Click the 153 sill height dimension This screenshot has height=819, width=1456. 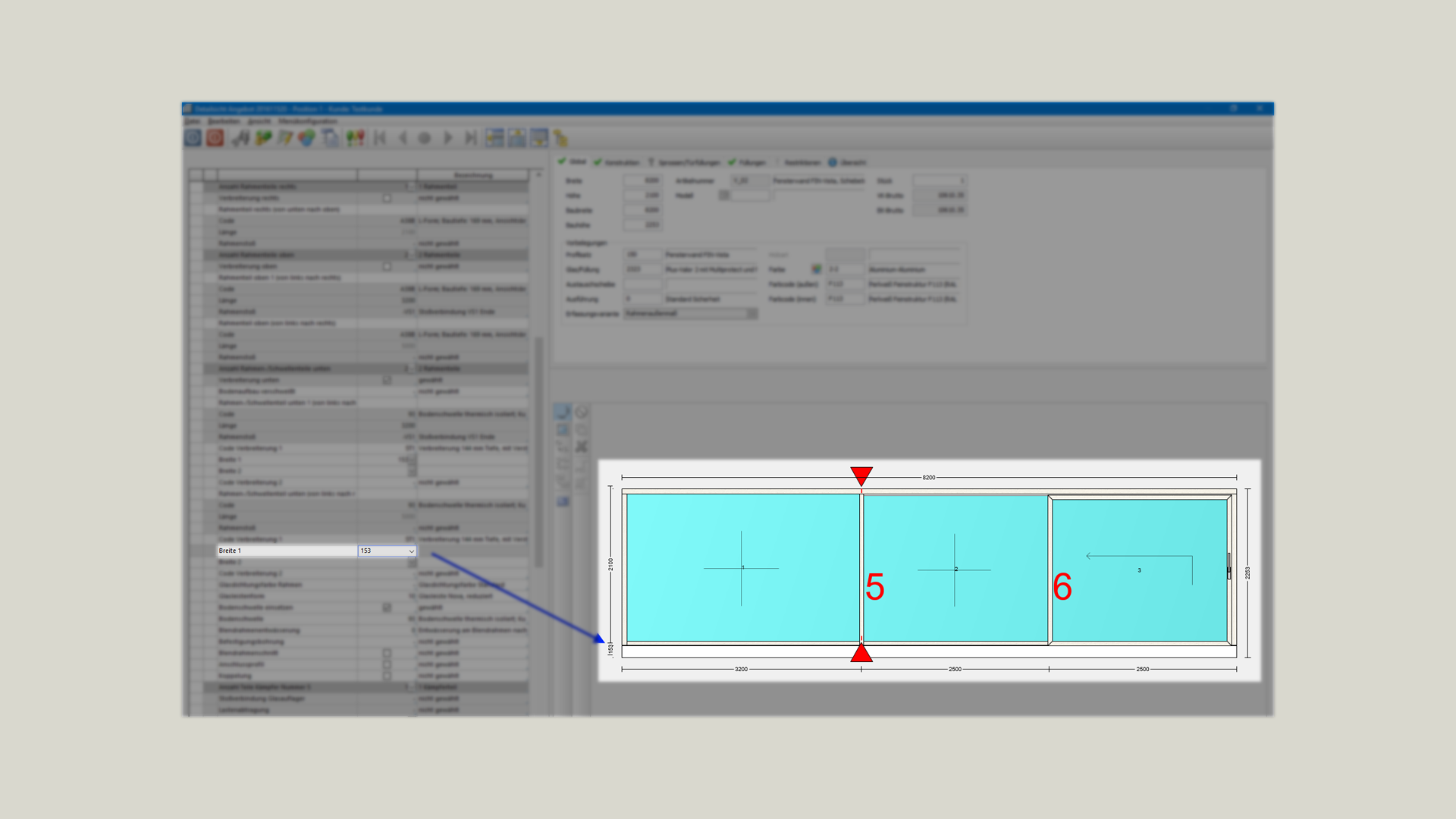pyautogui.click(x=610, y=650)
